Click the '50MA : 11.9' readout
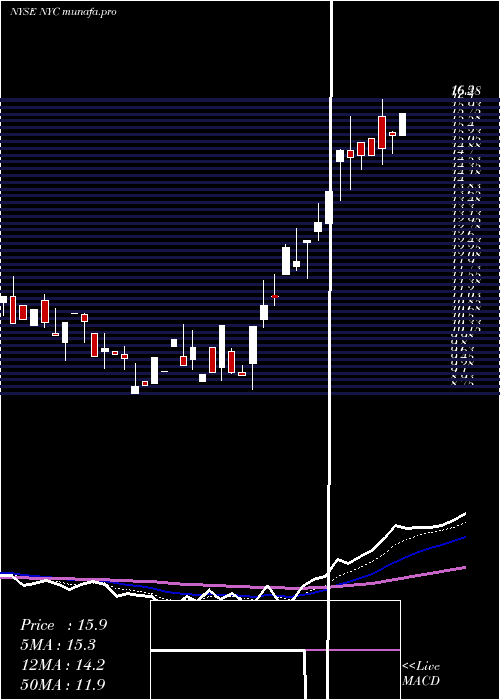Screen dimensions: 500x700 pos(63,684)
